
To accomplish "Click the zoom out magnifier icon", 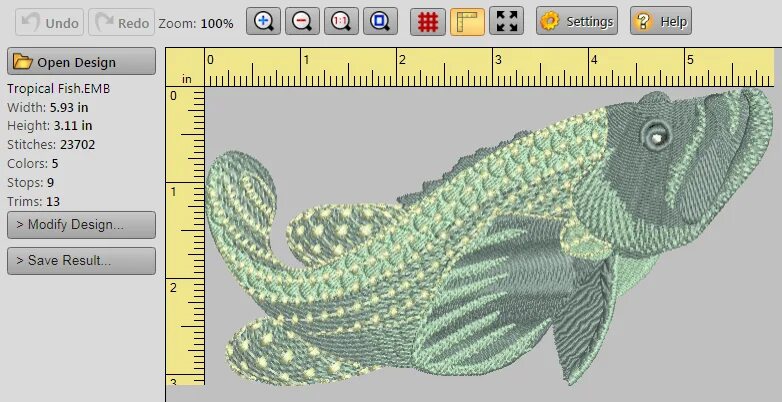I will click(302, 21).
